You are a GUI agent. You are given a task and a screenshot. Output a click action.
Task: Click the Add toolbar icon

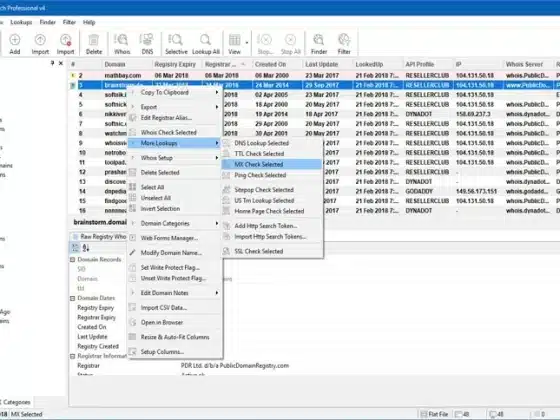click(x=15, y=44)
